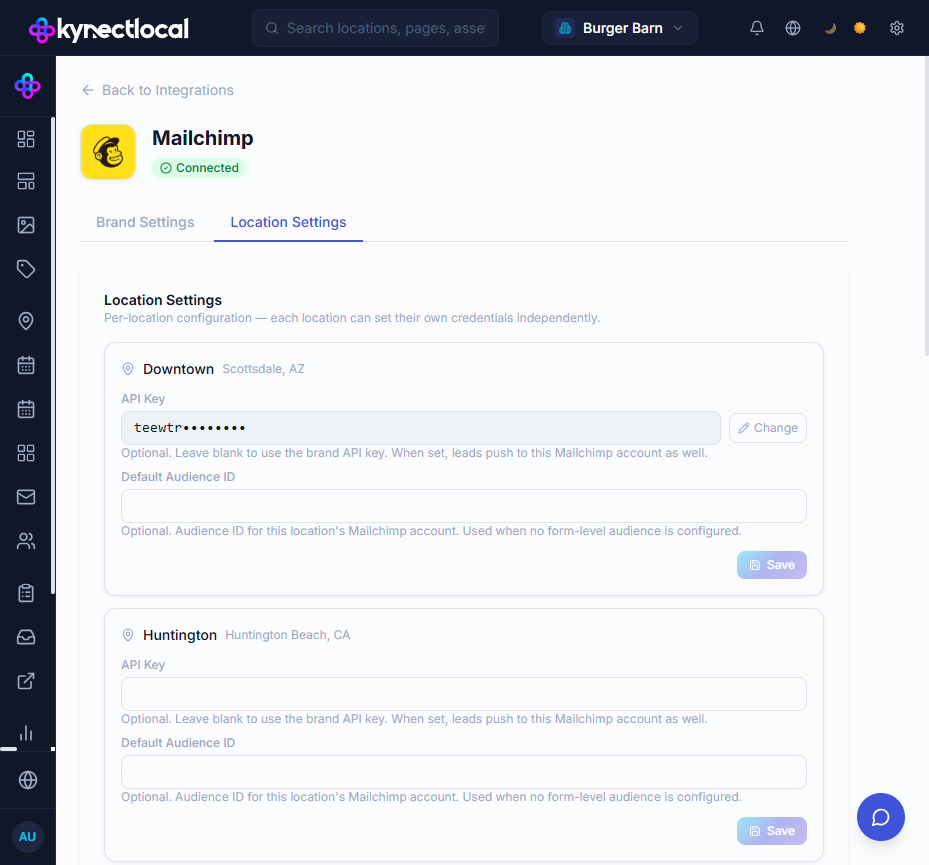Open the clipboard forms sidebar icon

(x=26, y=593)
